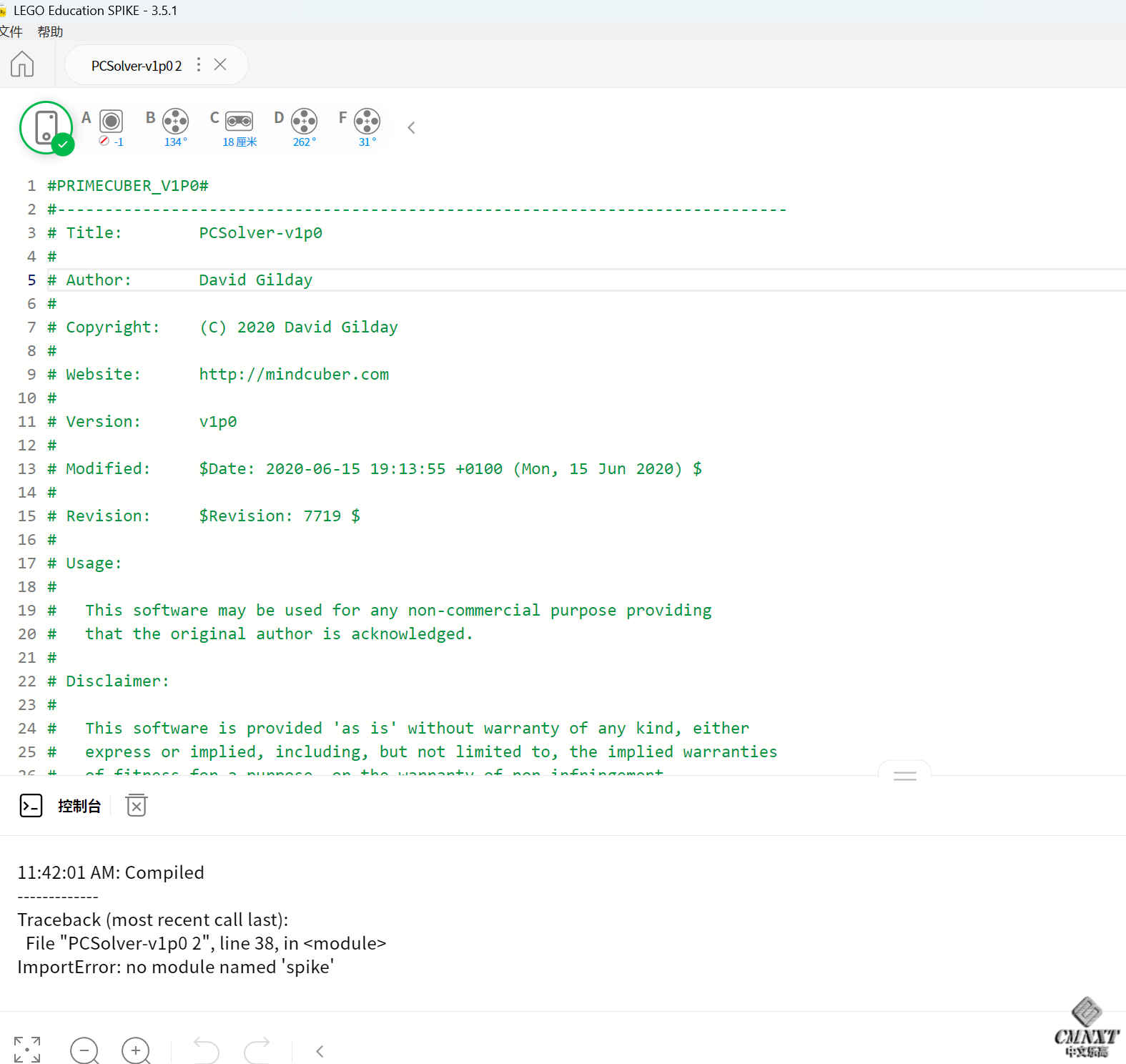Click the Usage: comment line
The image size is (1126, 1064).
coord(84,563)
